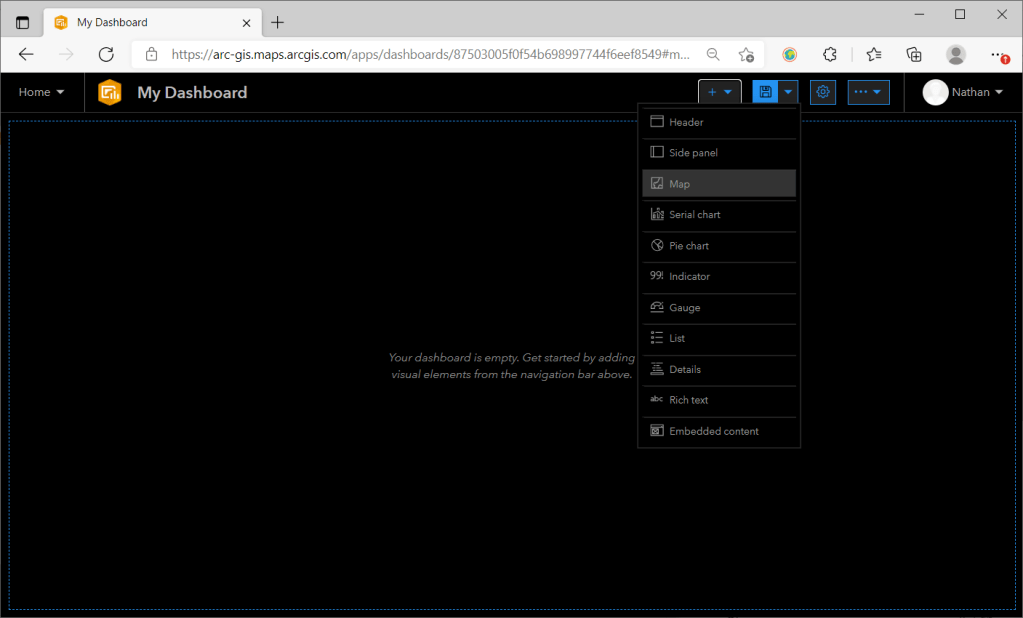Open the browser favorites star list
This screenshot has height=618, width=1023.
pos(873,54)
